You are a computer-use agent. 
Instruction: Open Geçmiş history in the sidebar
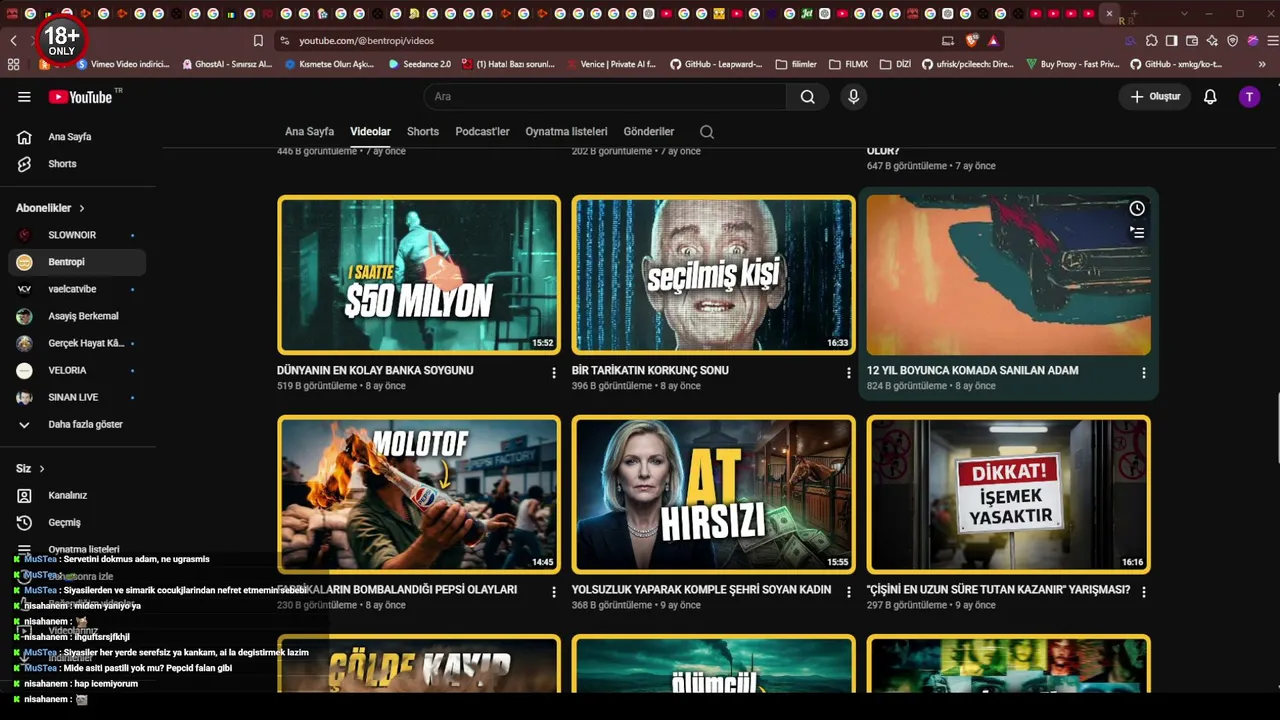tap(77, 523)
